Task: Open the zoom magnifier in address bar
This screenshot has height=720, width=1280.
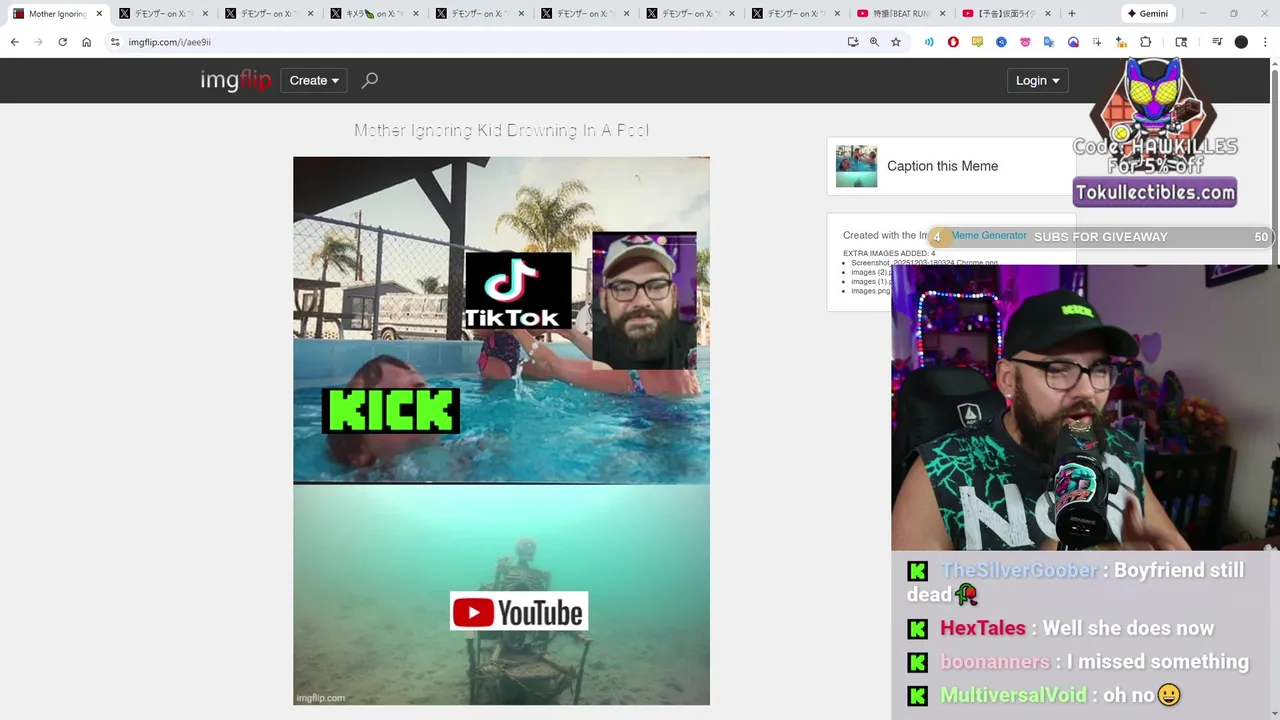Action: pos(874,42)
